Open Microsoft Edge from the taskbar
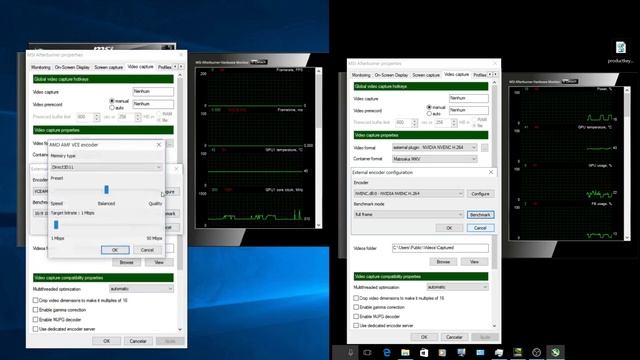Viewport: 640px width, 360px height. pos(387,352)
